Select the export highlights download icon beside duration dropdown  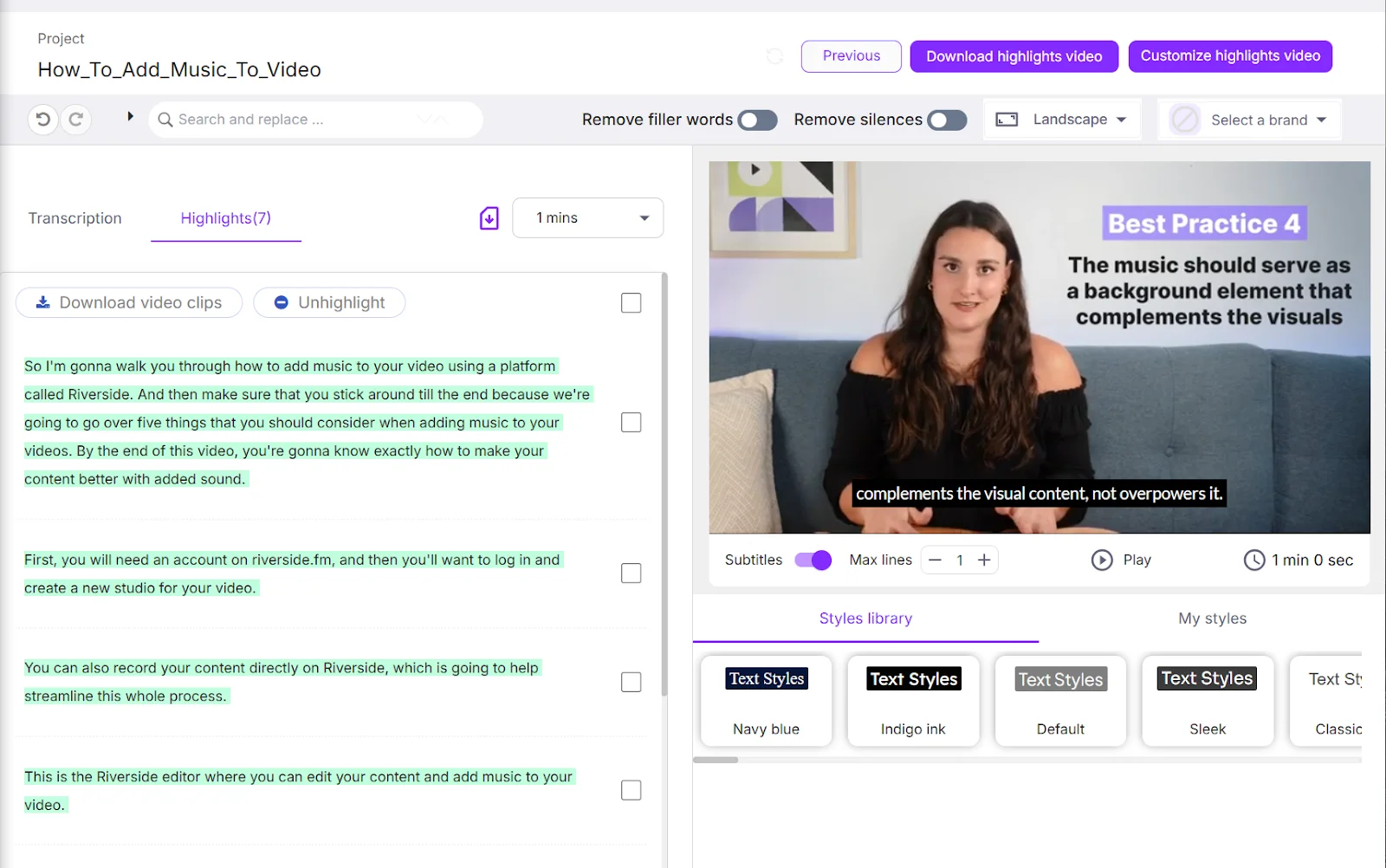pos(488,217)
